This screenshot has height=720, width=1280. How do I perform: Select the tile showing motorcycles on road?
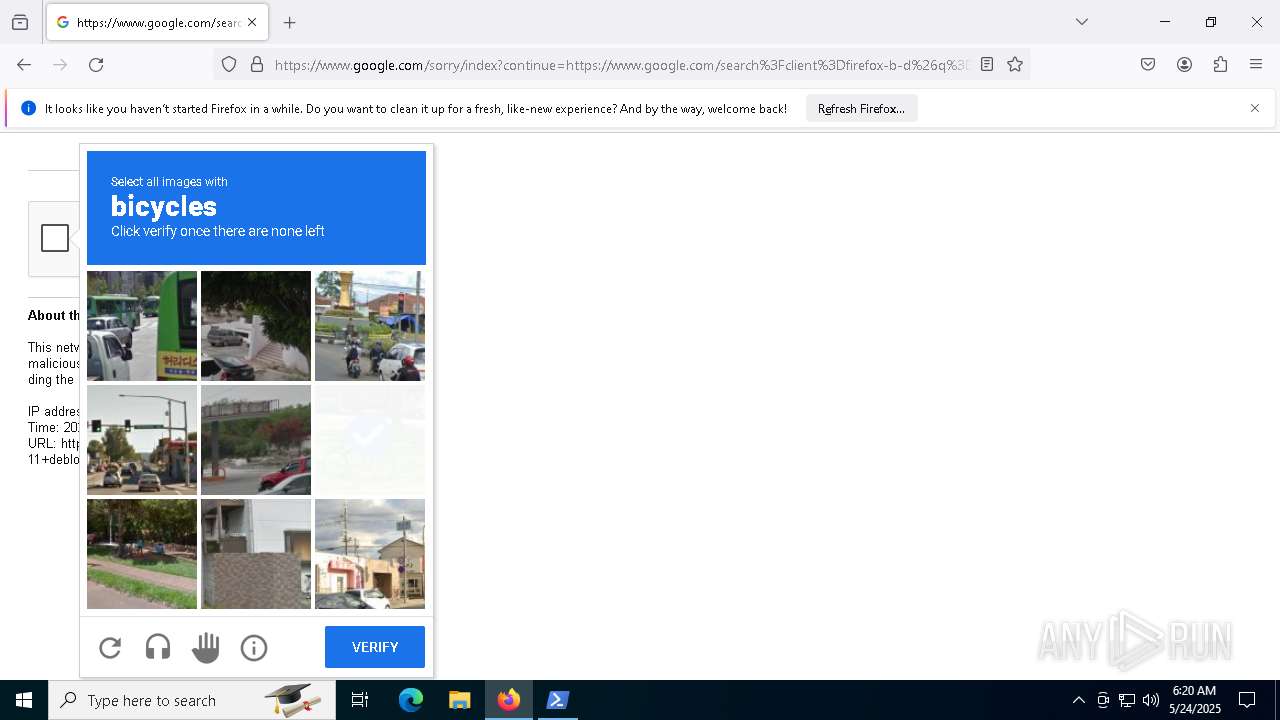click(370, 326)
